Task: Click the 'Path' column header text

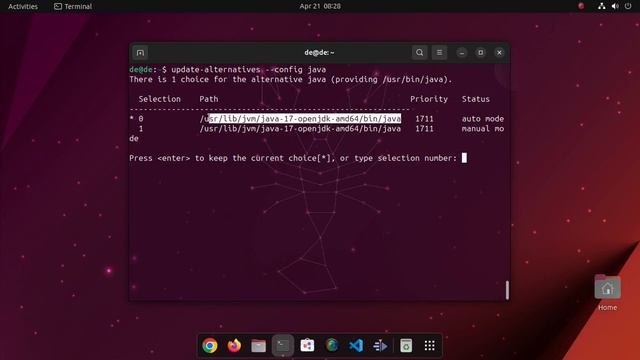Action: pos(209,99)
